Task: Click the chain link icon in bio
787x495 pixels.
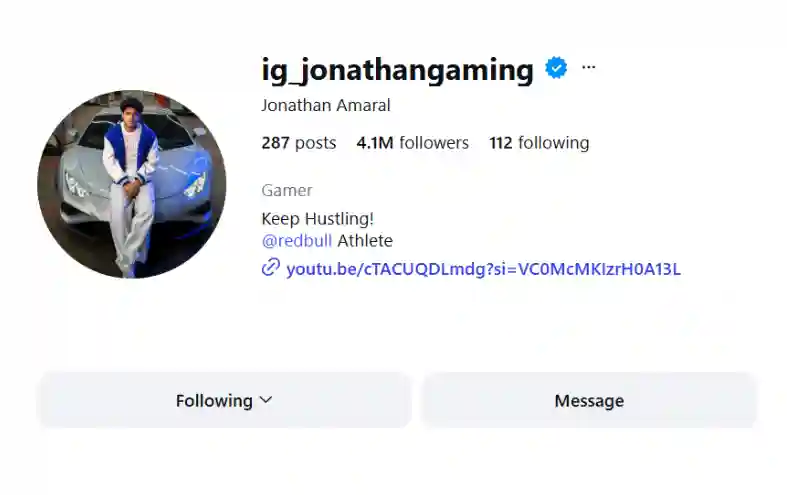Action: [x=271, y=268]
